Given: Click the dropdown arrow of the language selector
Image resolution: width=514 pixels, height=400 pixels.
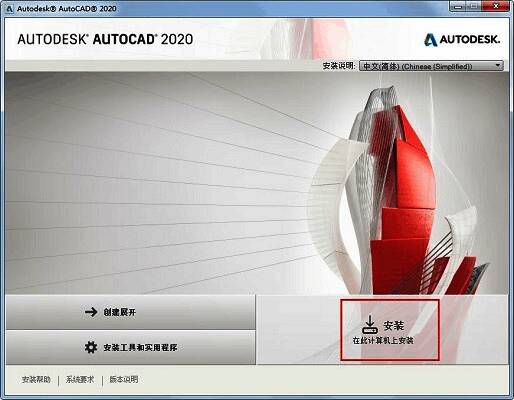Looking at the screenshot, I should (498, 66).
